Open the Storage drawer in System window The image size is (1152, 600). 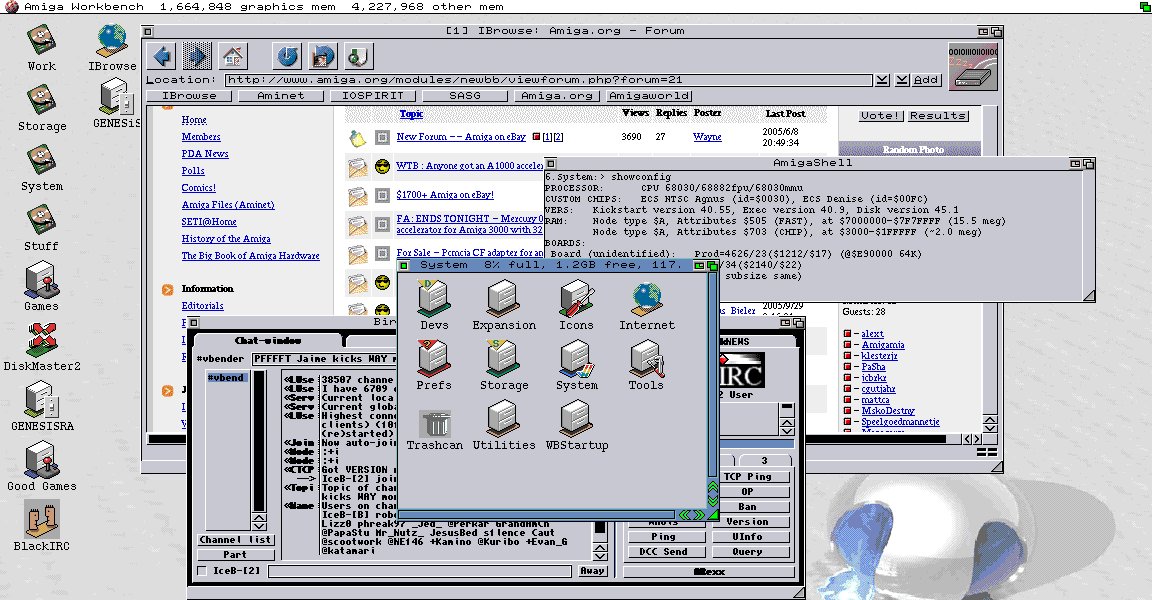[504, 366]
